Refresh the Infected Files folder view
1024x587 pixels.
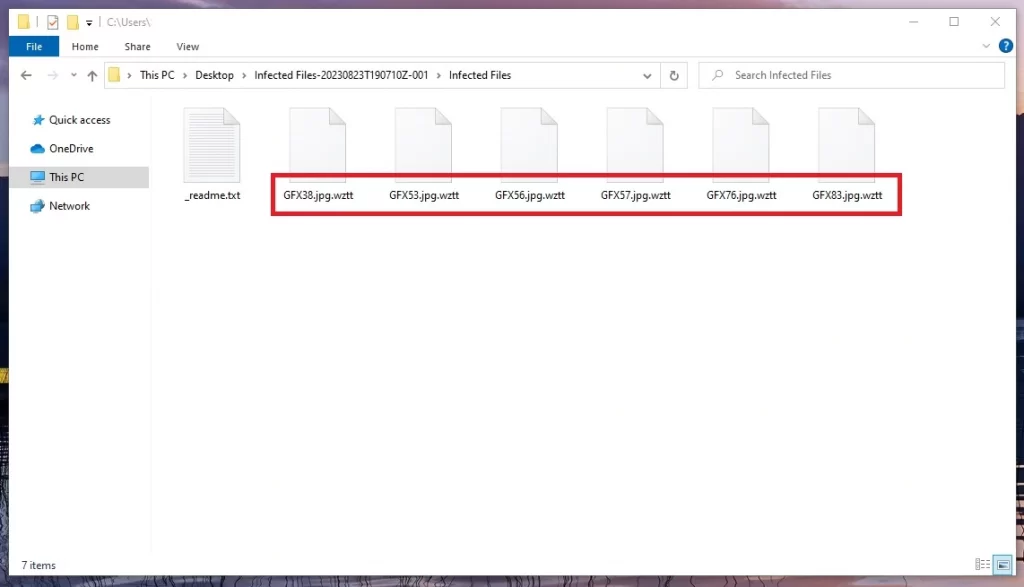pos(674,76)
